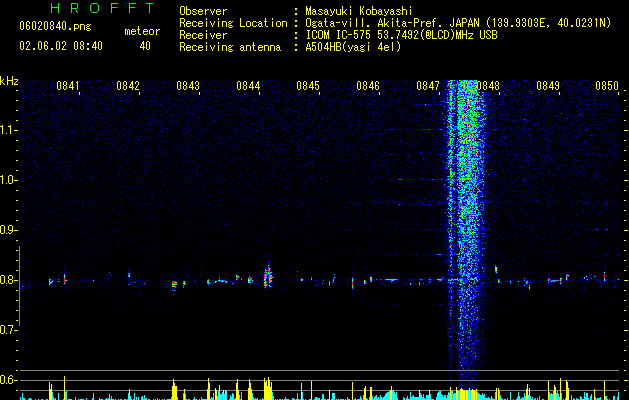Click the 1.1 frequency axis label
Screen dimensions: 629x400
[8, 130]
